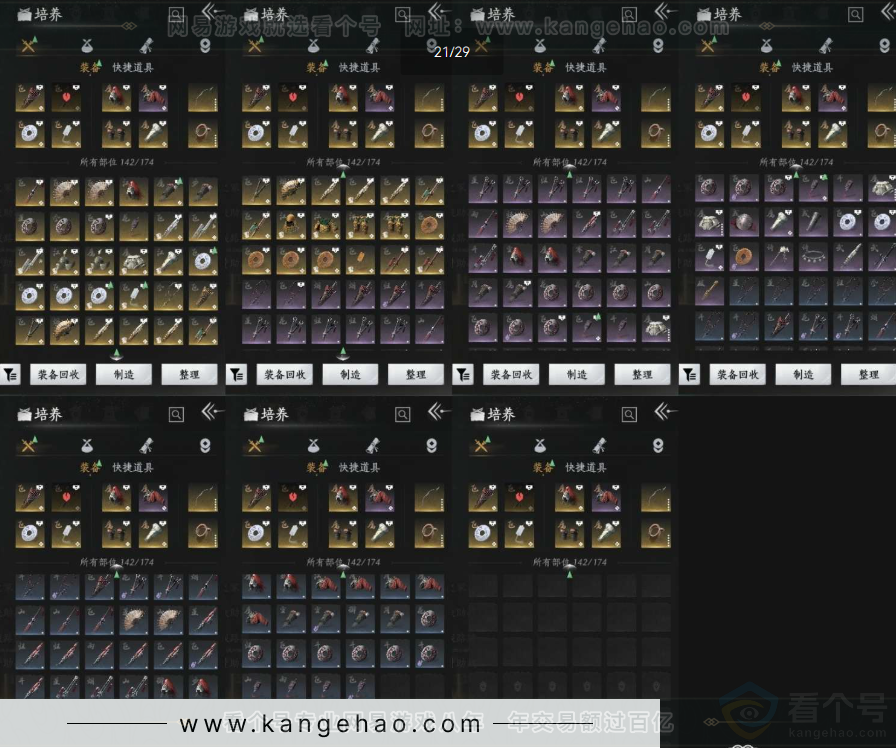896x748 pixels.
Task: Select equipped red heart item in top-left panel
Action: point(66,97)
